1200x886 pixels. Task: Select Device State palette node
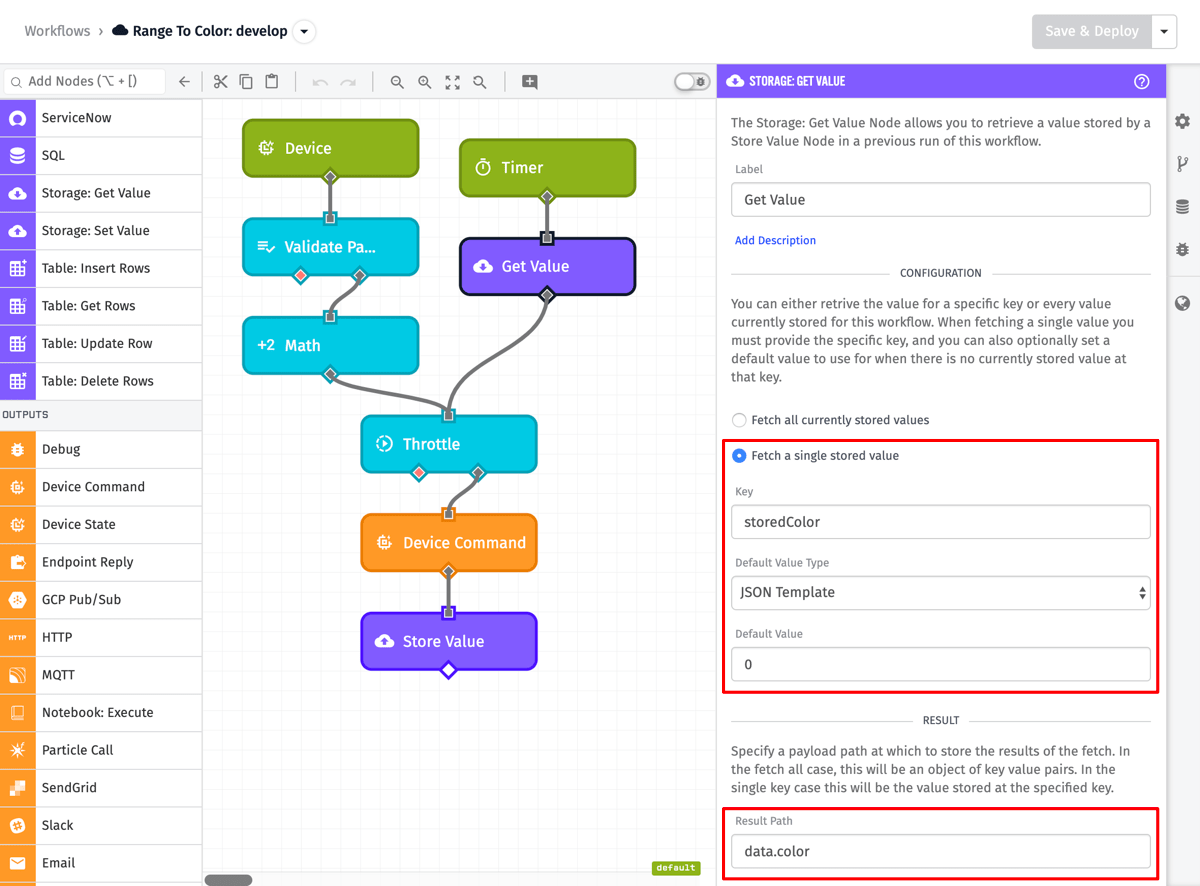pyautogui.click(x=101, y=525)
